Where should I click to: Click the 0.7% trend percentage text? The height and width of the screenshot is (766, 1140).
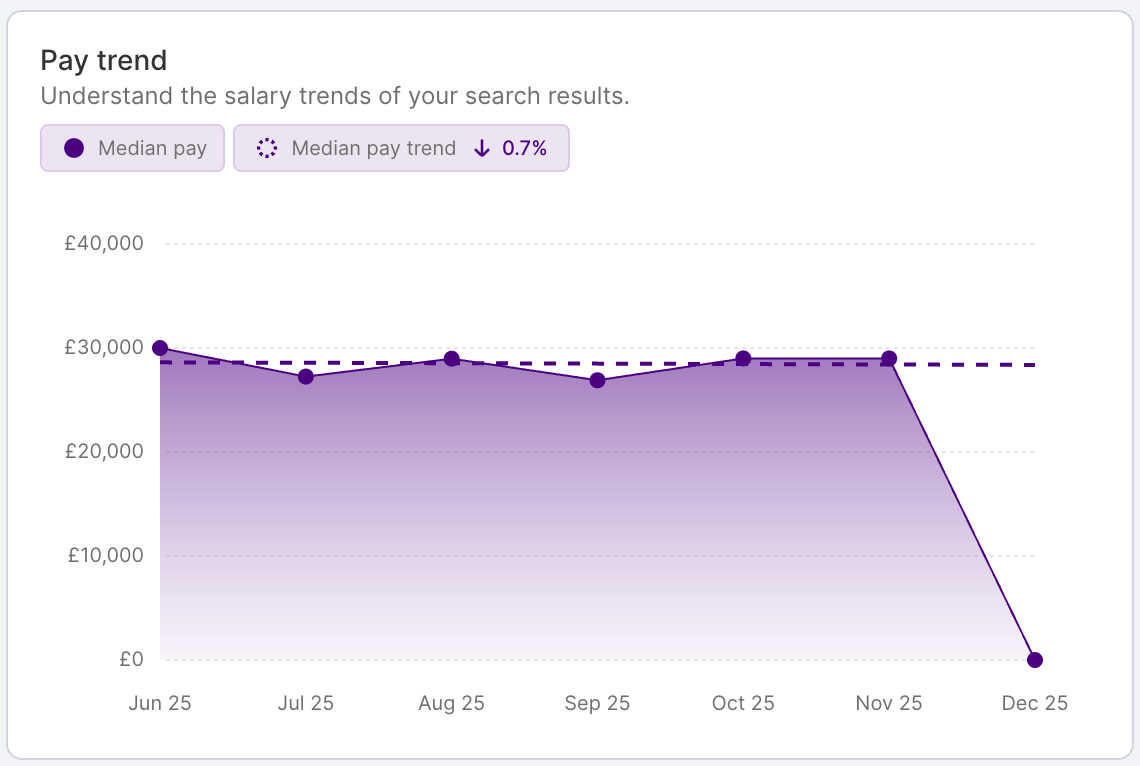click(x=523, y=147)
